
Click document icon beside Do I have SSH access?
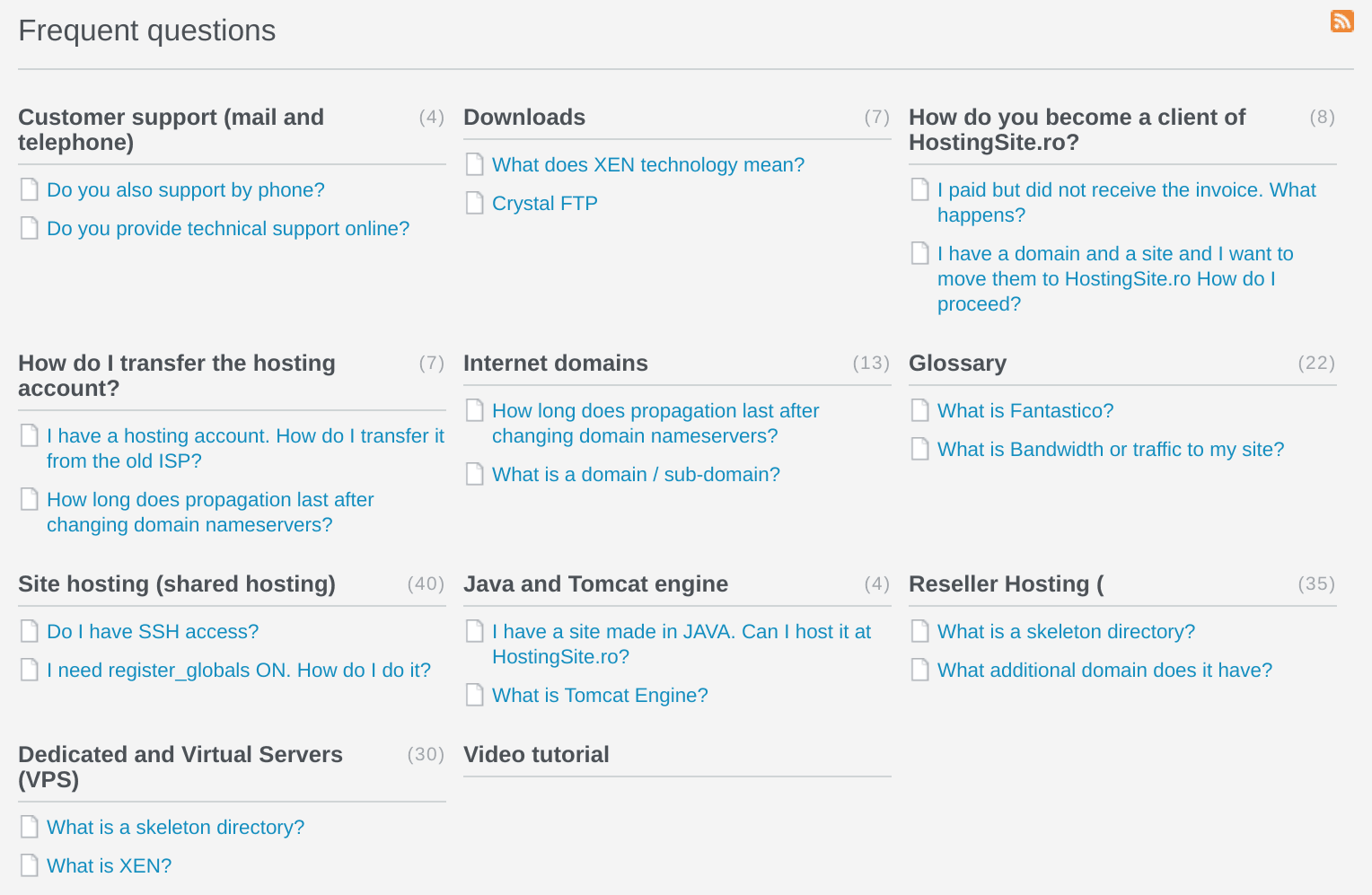(30, 631)
